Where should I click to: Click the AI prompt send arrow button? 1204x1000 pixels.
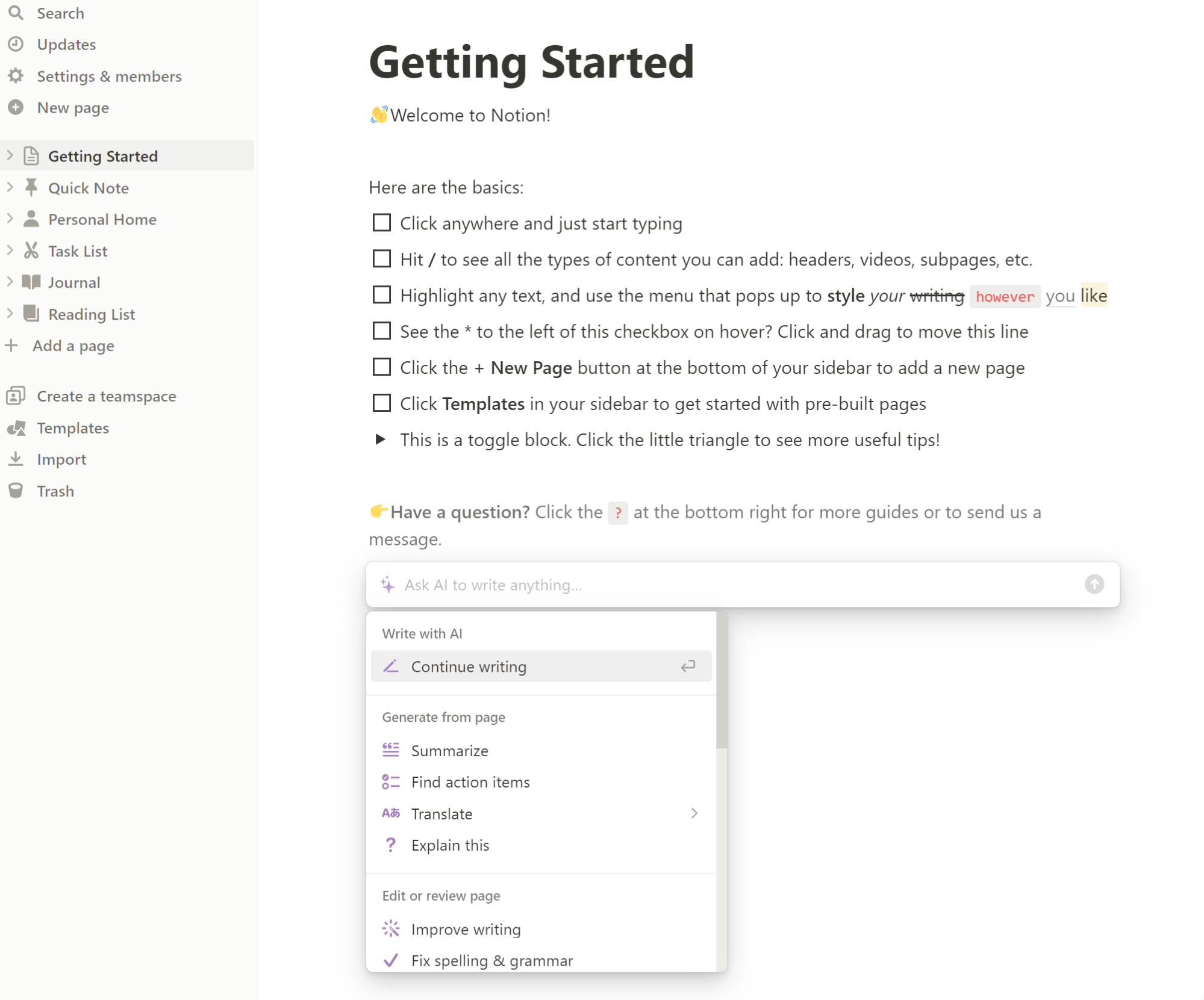coord(1094,584)
